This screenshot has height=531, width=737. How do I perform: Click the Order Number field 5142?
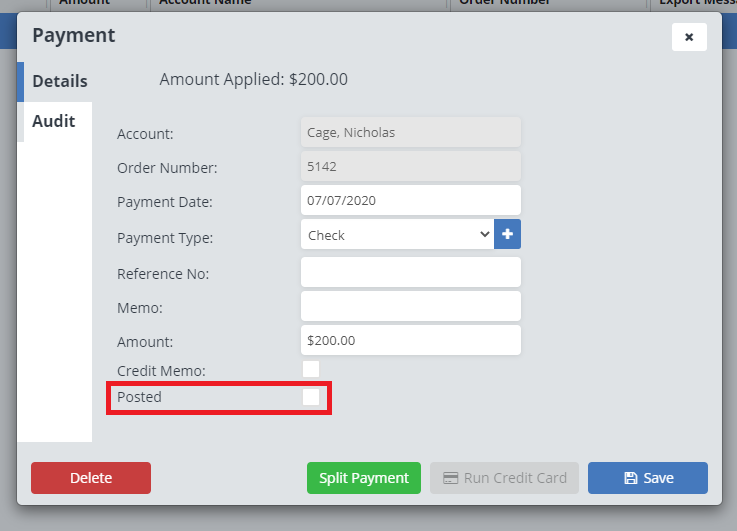coord(410,166)
